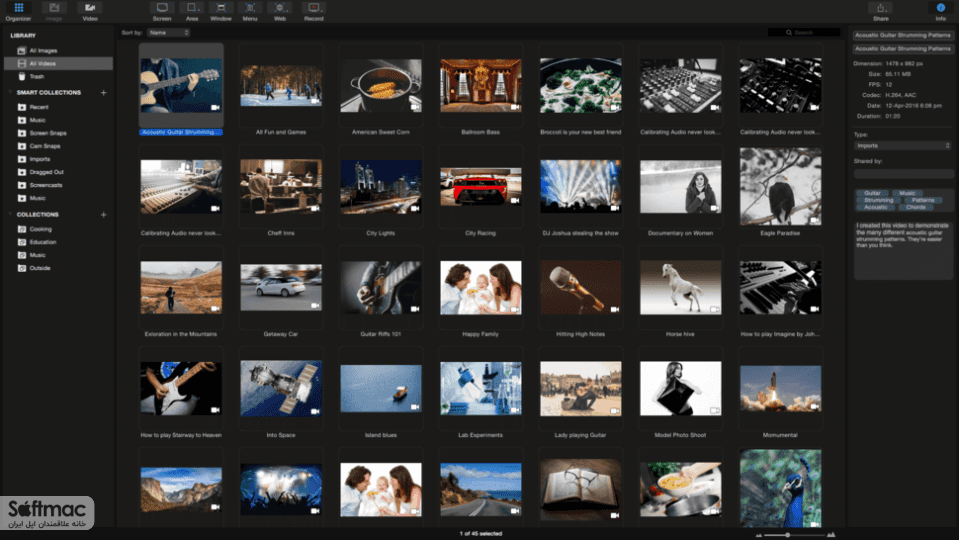The image size is (959, 540).
Task: Open the Type Imports dropdown
Action: tap(903, 146)
